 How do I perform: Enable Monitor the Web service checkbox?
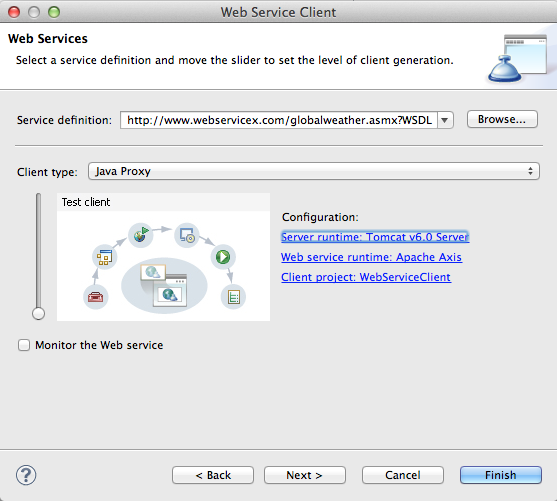click(24, 345)
